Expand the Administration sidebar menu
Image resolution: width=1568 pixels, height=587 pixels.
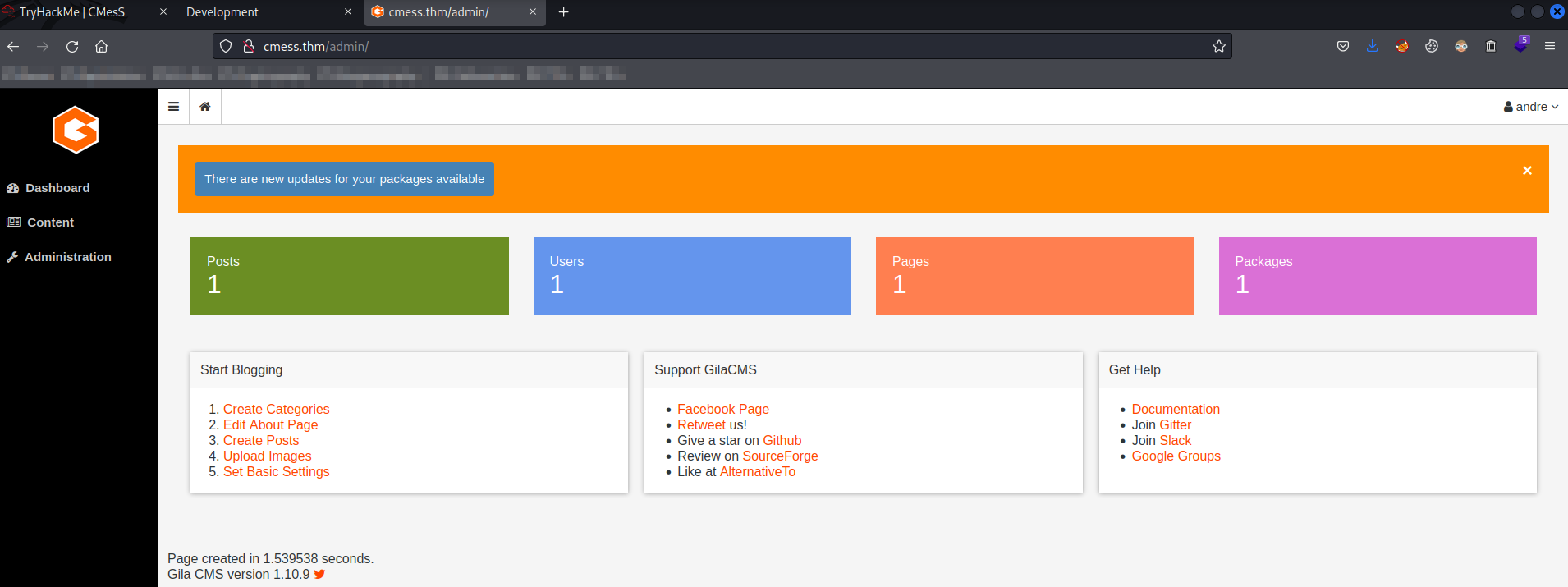(68, 257)
